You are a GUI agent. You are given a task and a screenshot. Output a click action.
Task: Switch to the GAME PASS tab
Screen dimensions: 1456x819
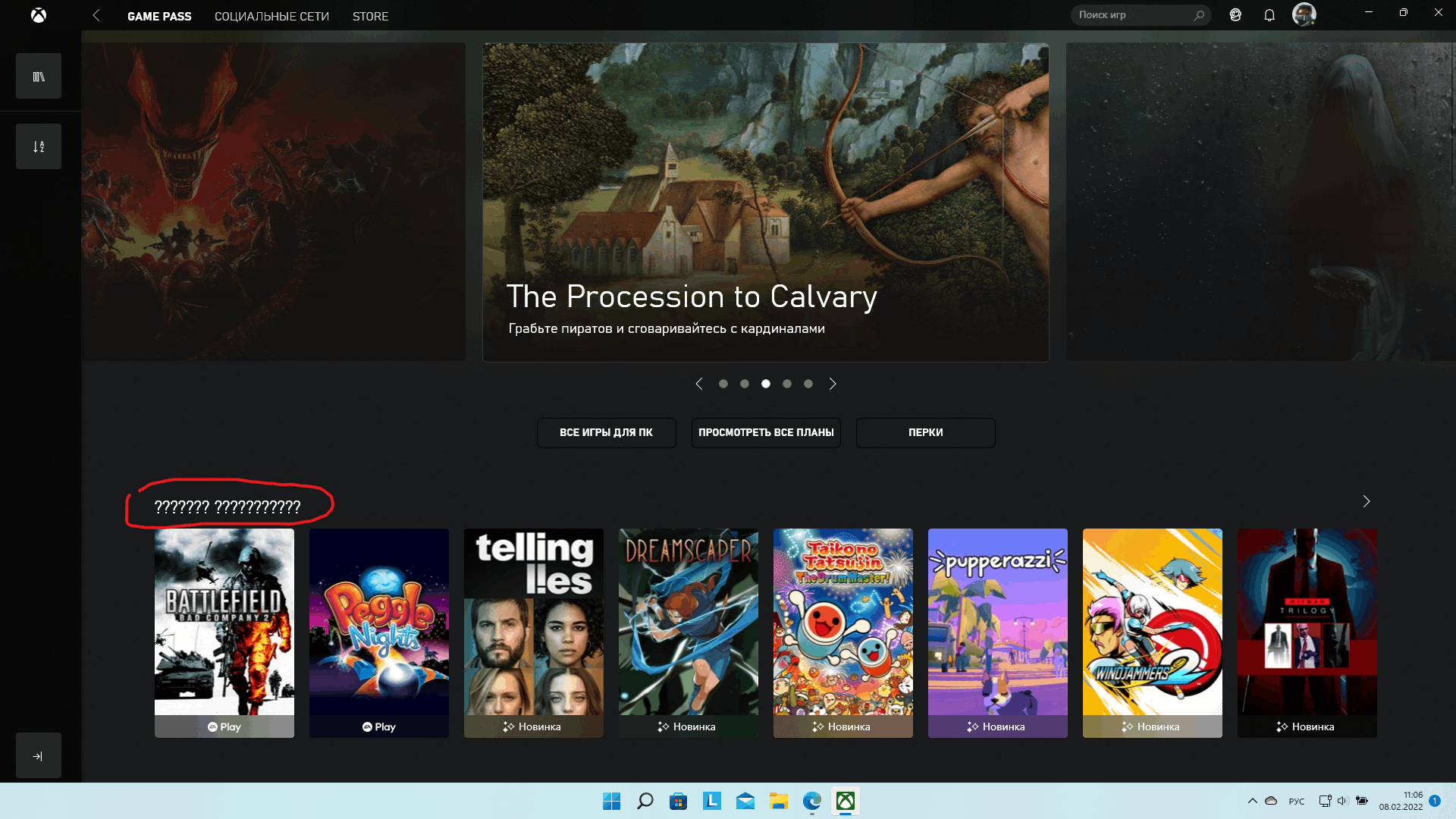coord(159,16)
